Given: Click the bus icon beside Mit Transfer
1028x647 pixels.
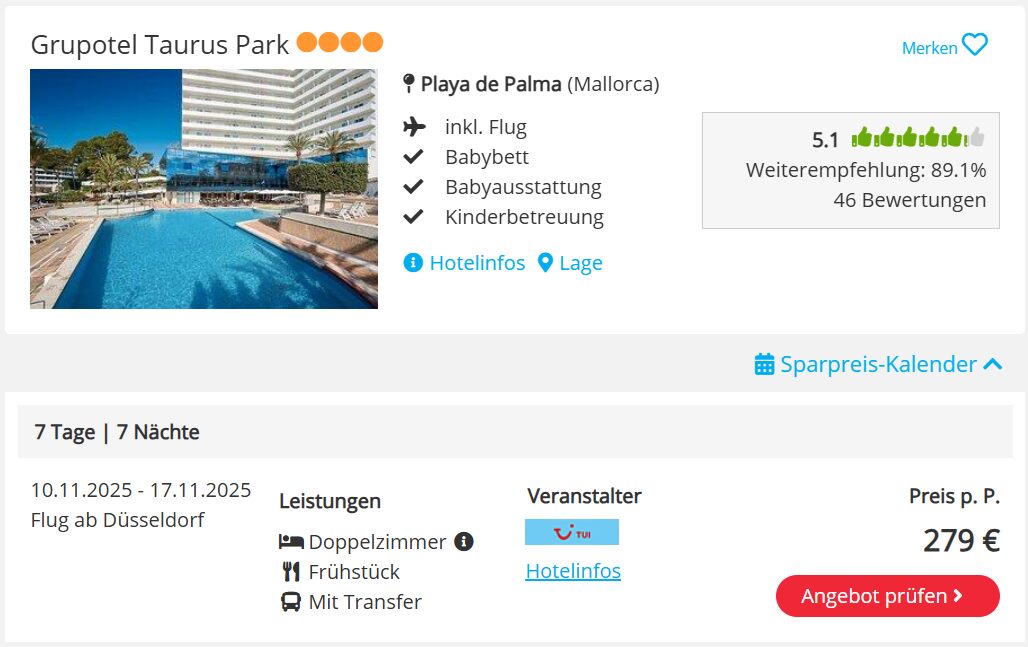Looking at the screenshot, I should point(291,602).
